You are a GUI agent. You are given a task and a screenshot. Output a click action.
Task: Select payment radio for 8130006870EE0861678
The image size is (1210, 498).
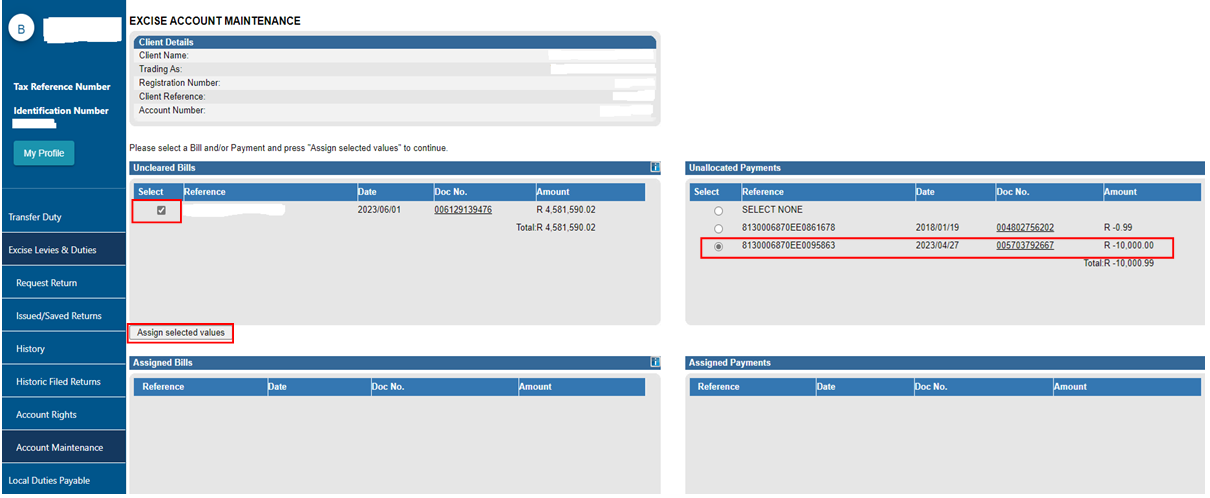click(x=717, y=228)
